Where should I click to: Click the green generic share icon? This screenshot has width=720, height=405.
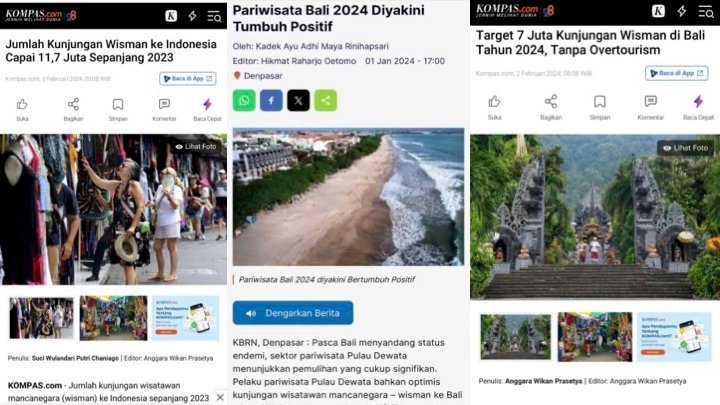point(325,101)
